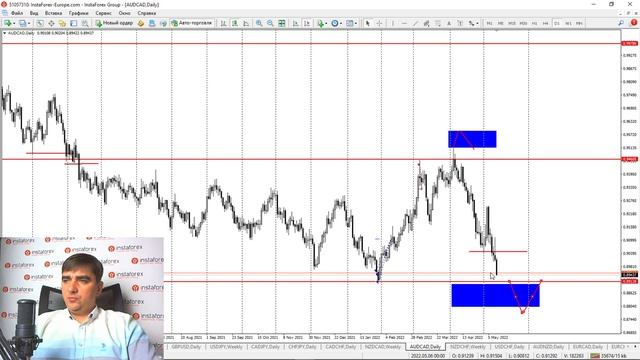Switch to M30 timeframe
The image size is (640, 360).
(x=523, y=23)
